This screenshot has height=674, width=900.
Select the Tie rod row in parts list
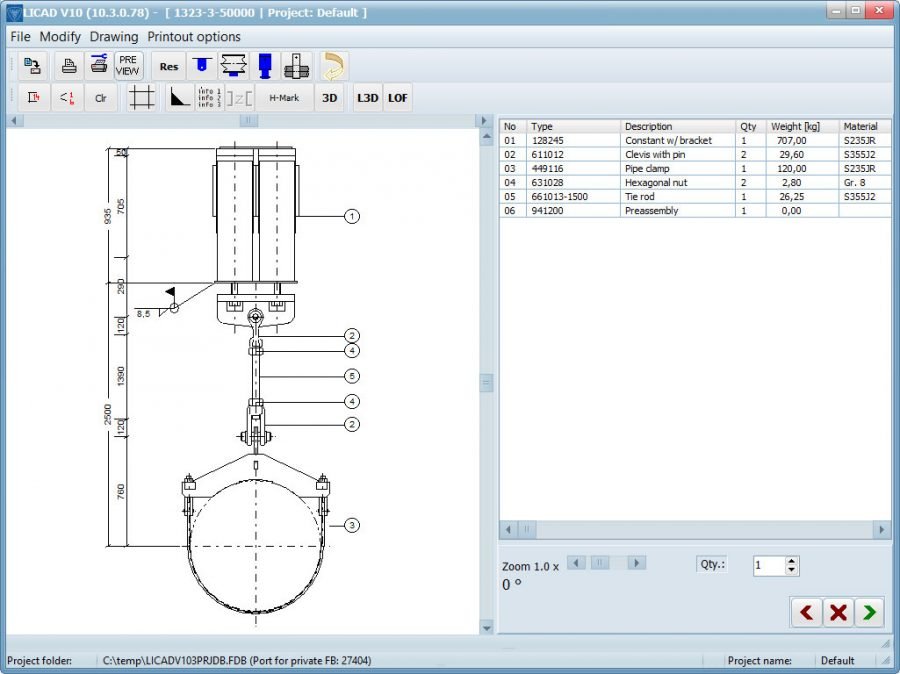pos(650,197)
